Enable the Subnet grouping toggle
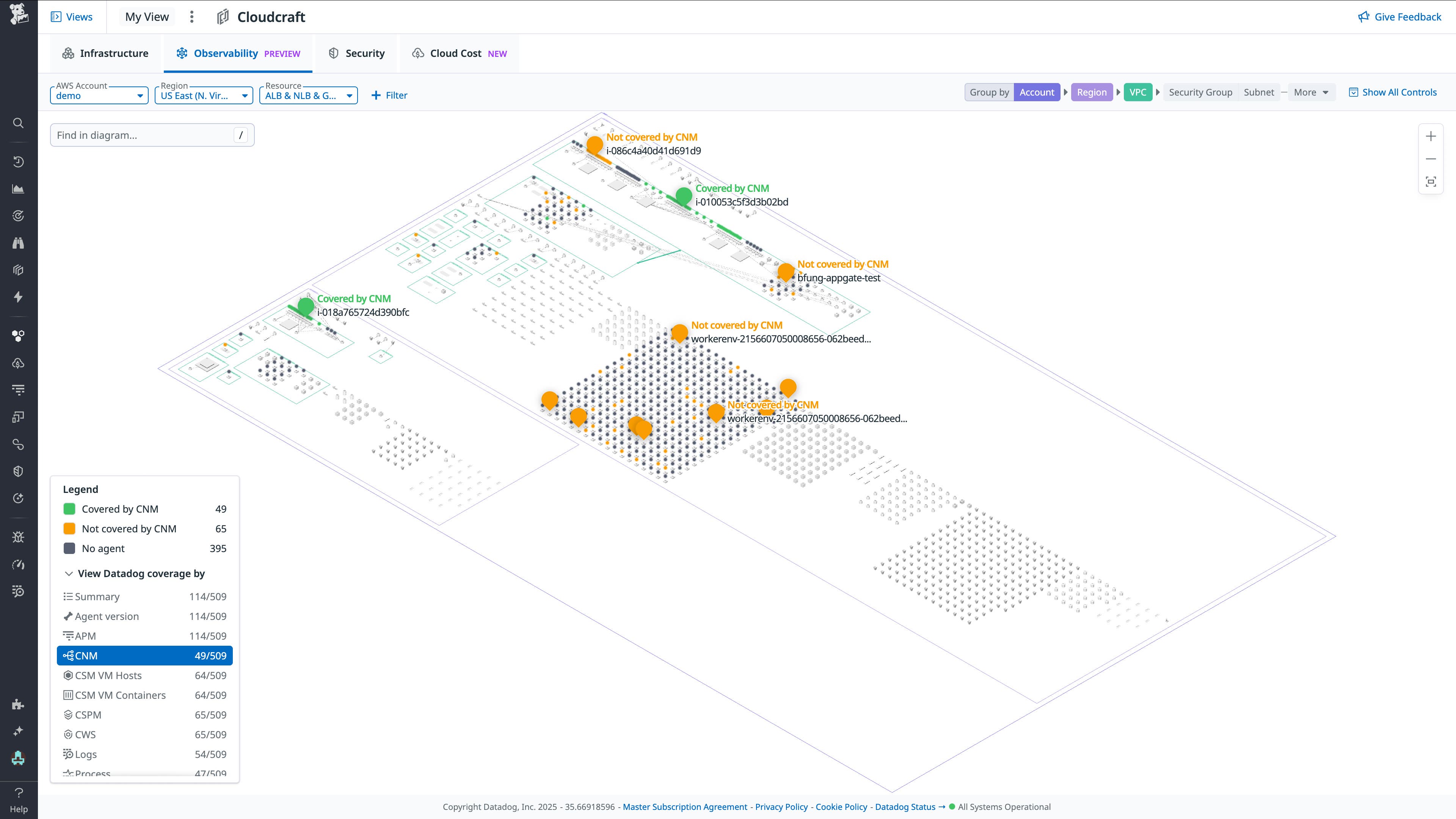1456x819 pixels. (x=1259, y=92)
